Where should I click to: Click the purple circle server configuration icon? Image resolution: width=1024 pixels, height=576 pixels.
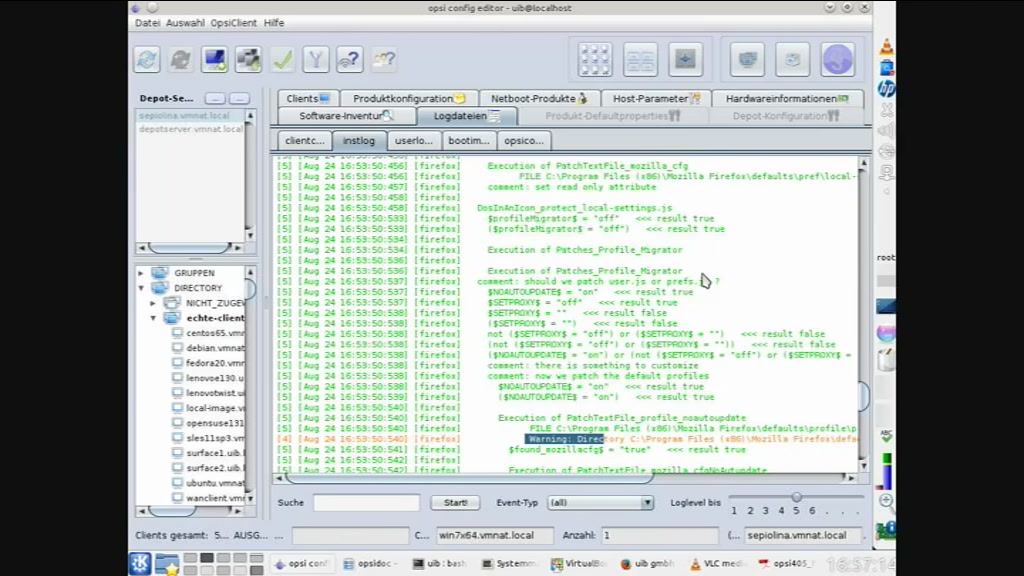click(x=838, y=59)
